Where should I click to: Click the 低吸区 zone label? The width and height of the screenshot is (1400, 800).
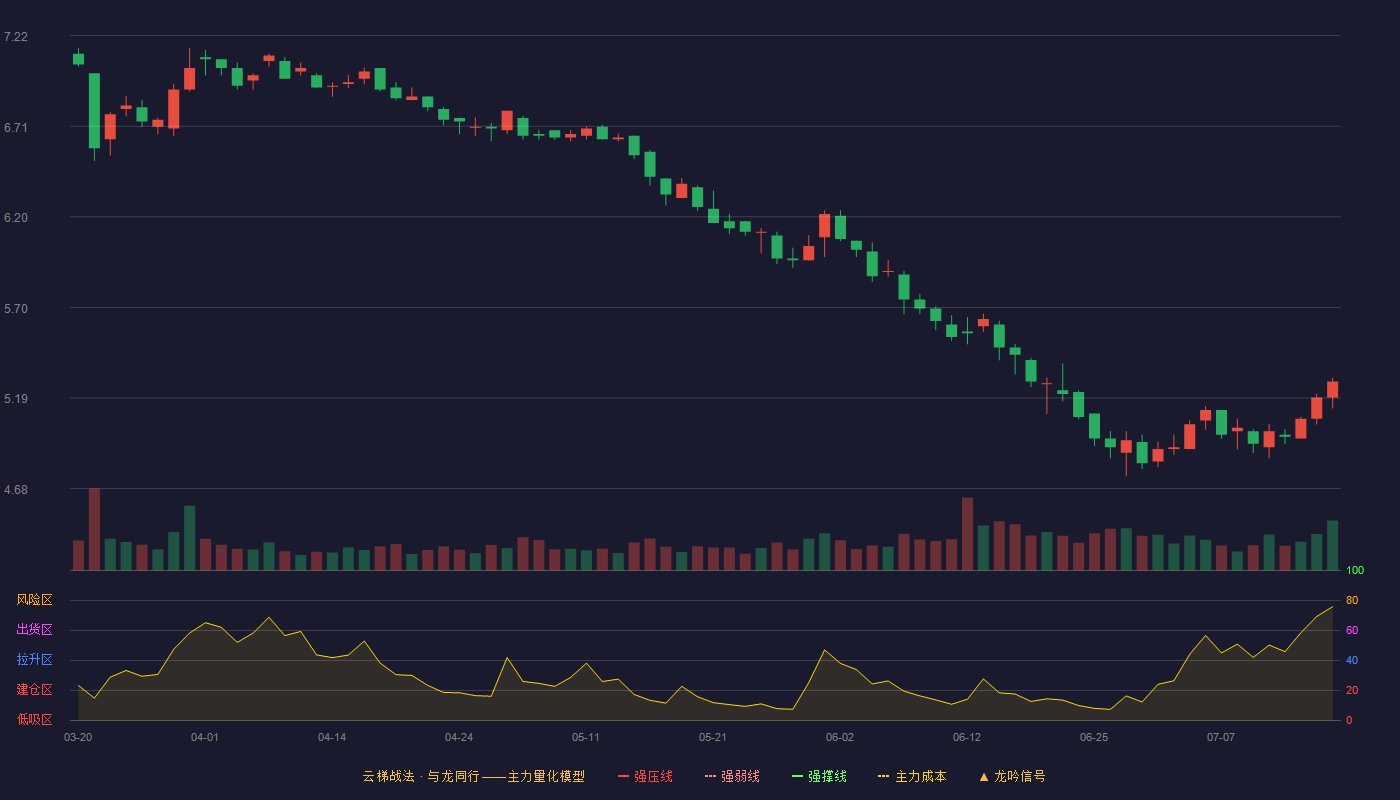point(34,719)
